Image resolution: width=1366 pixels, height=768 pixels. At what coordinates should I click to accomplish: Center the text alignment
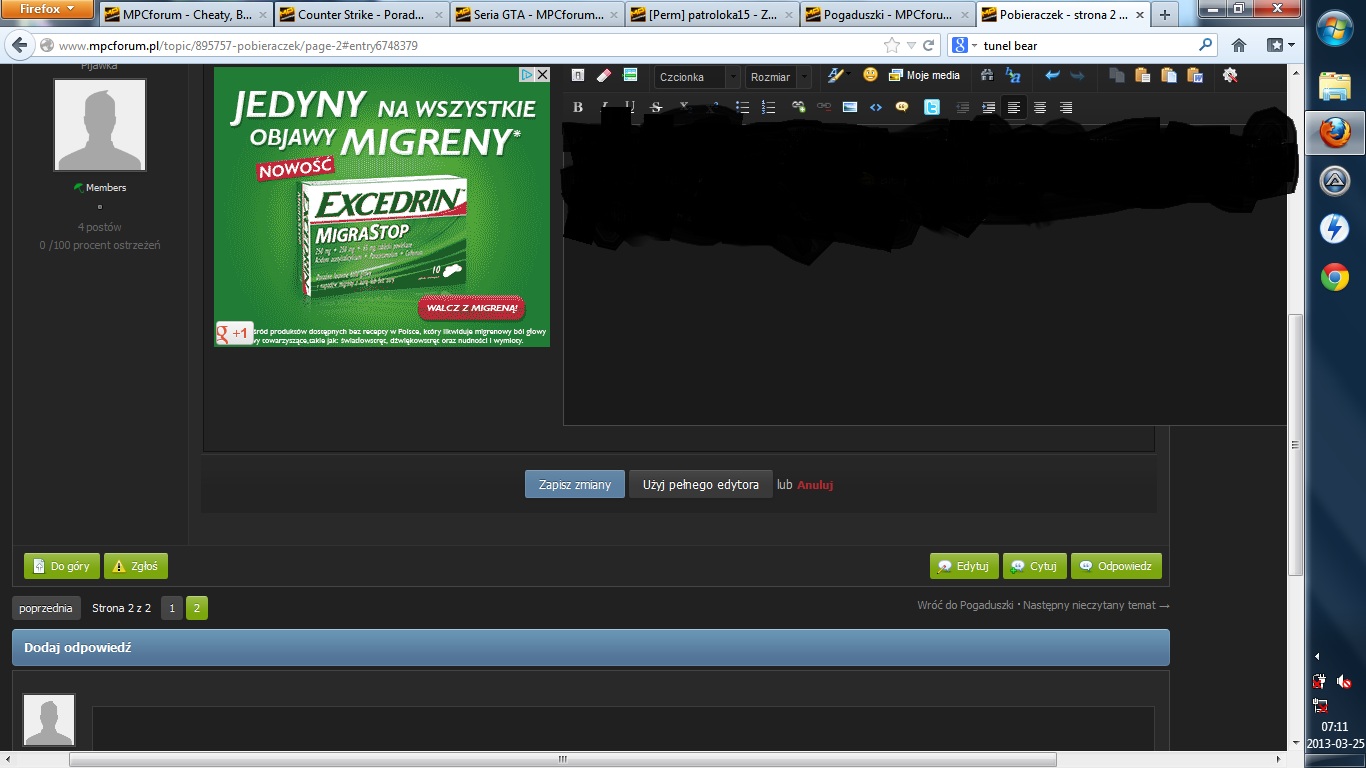(x=1040, y=108)
